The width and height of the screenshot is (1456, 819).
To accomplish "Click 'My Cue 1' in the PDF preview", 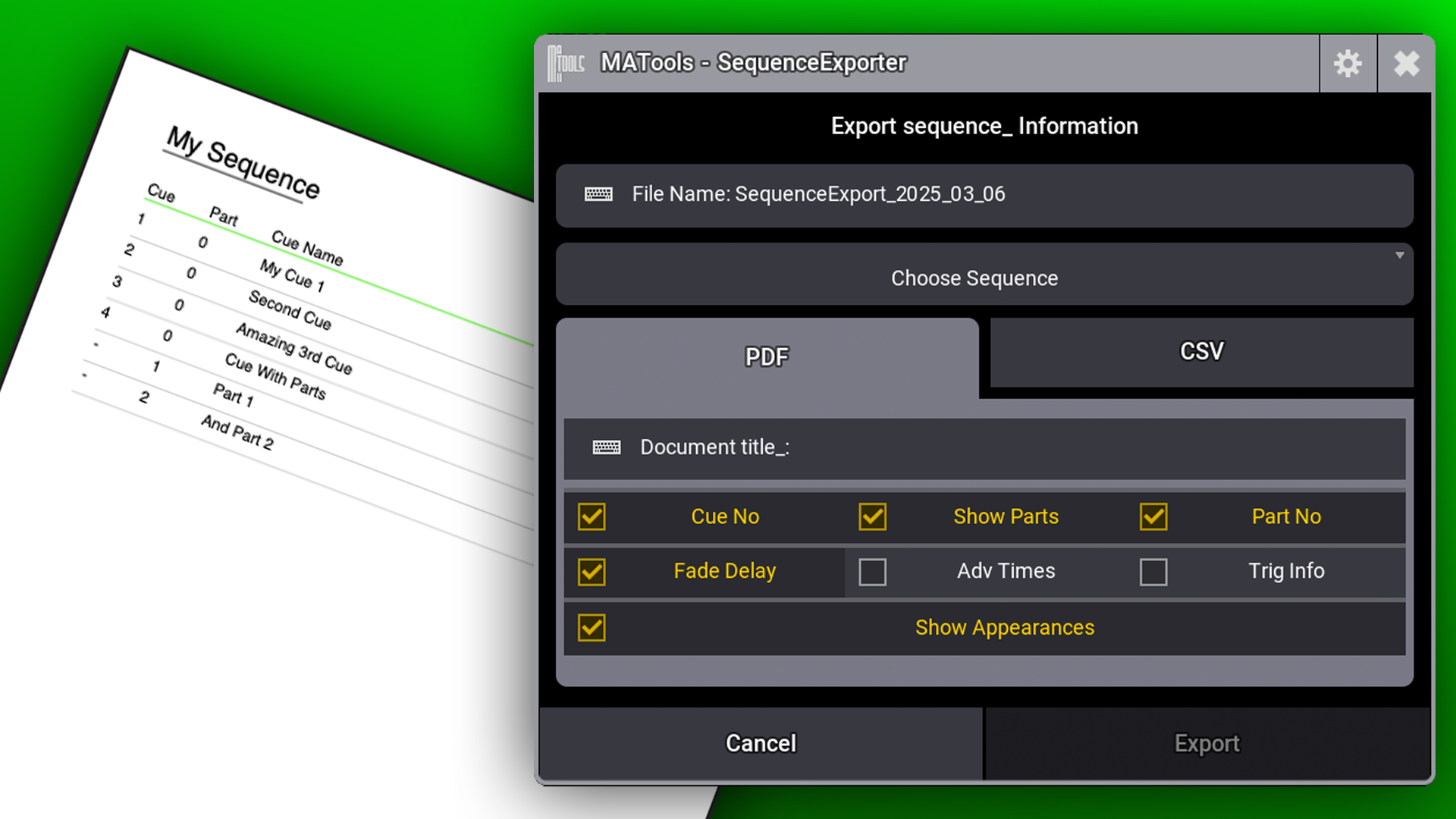I will (292, 275).
